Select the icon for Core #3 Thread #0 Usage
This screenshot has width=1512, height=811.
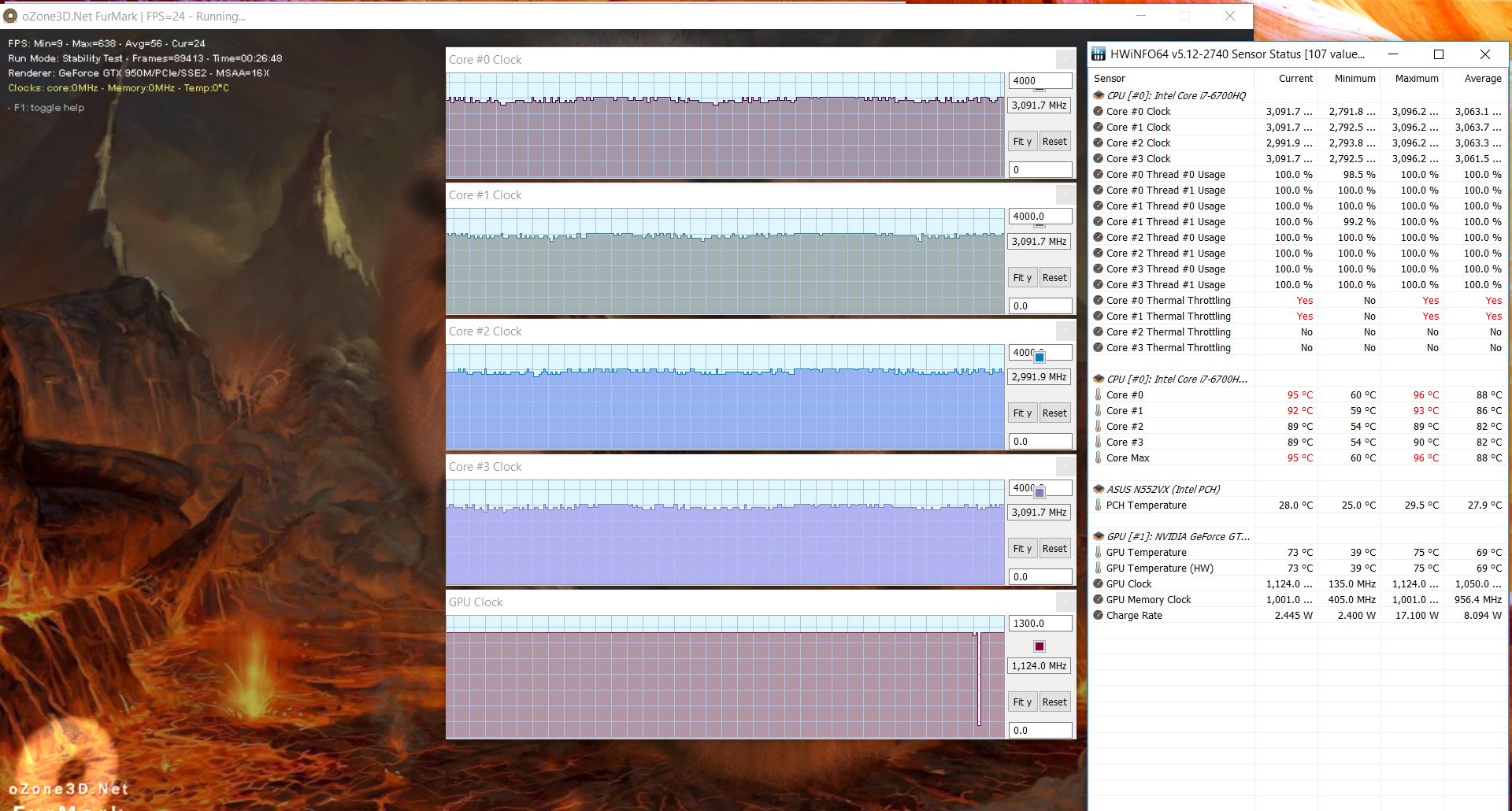coord(1099,268)
